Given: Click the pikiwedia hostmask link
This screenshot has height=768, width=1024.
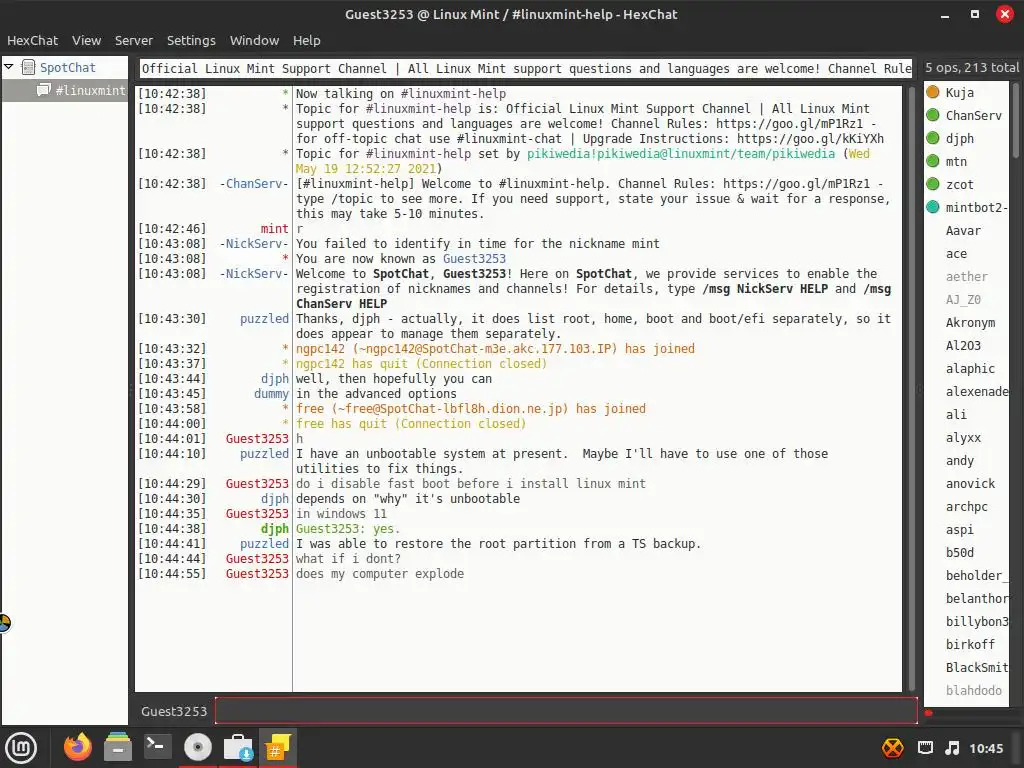Looking at the screenshot, I should 680,153.
